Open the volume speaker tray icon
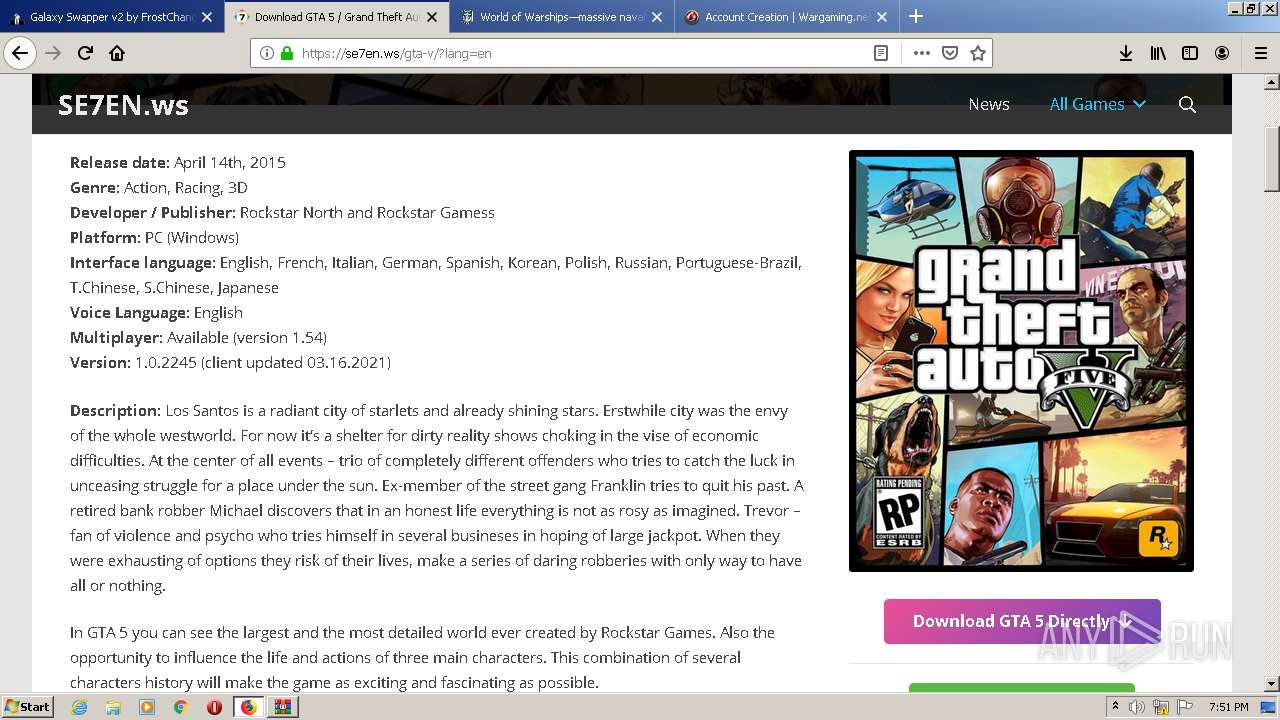 point(1137,707)
